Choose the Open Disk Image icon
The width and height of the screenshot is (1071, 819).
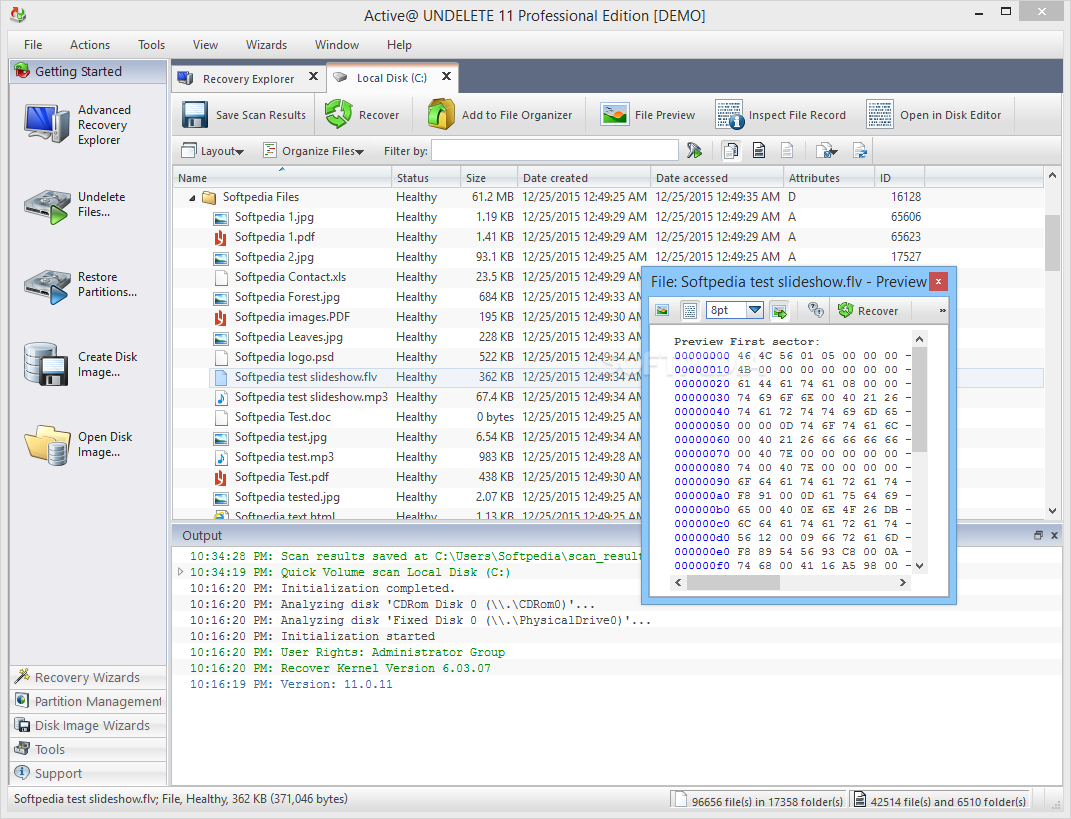click(46, 445)
